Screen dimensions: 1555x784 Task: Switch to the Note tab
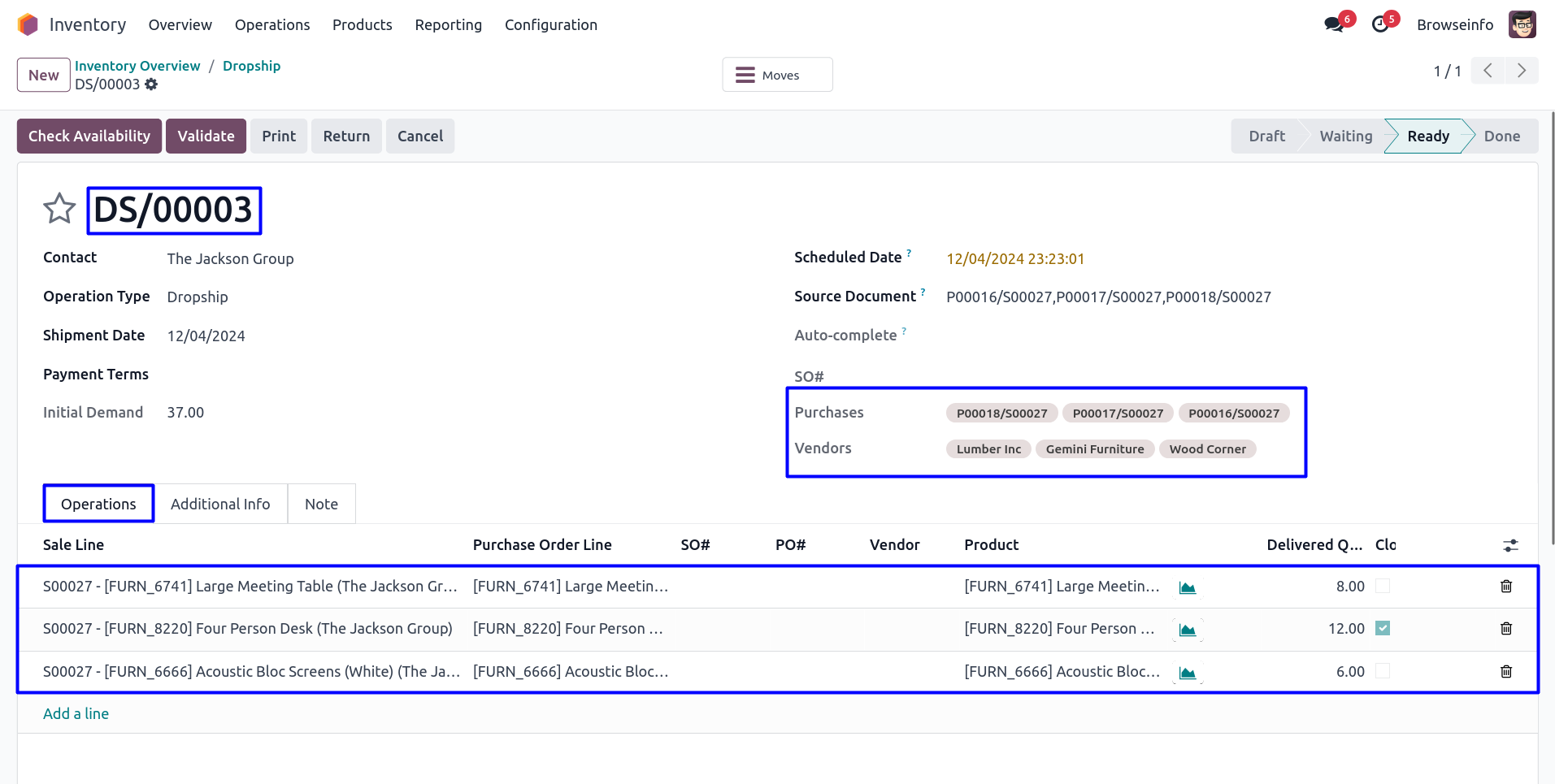321,505
